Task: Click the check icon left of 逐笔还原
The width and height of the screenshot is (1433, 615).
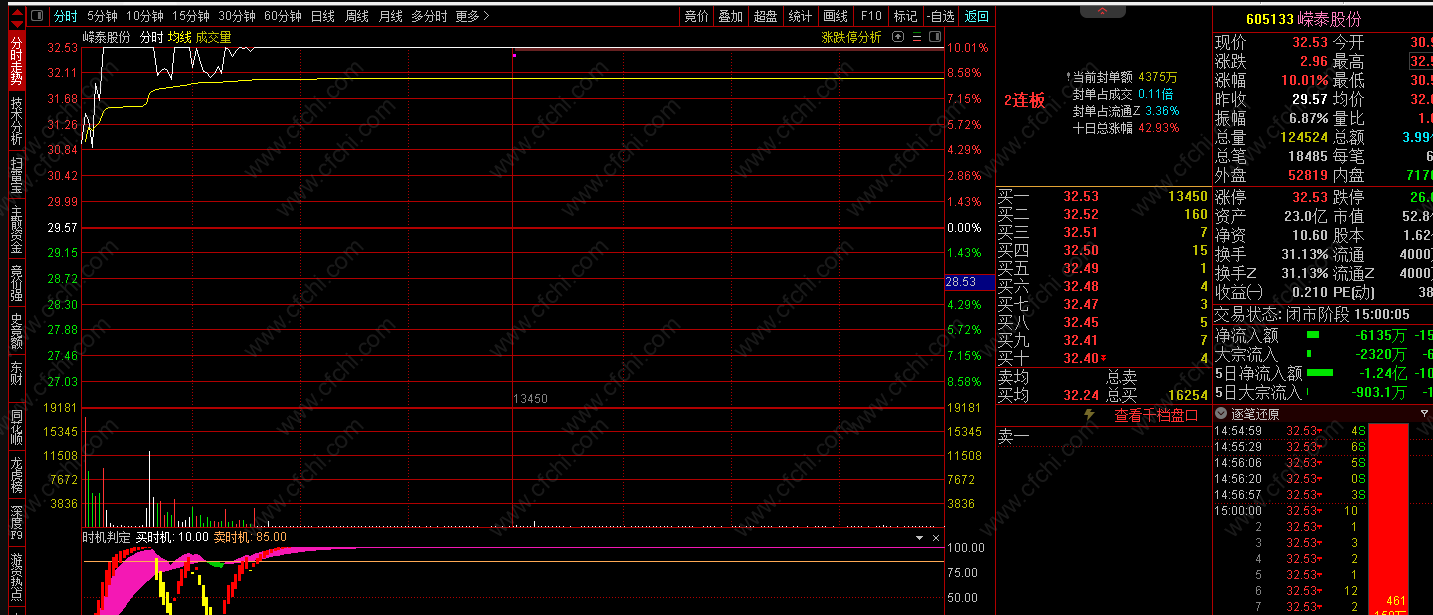Action: point(1221,413)
